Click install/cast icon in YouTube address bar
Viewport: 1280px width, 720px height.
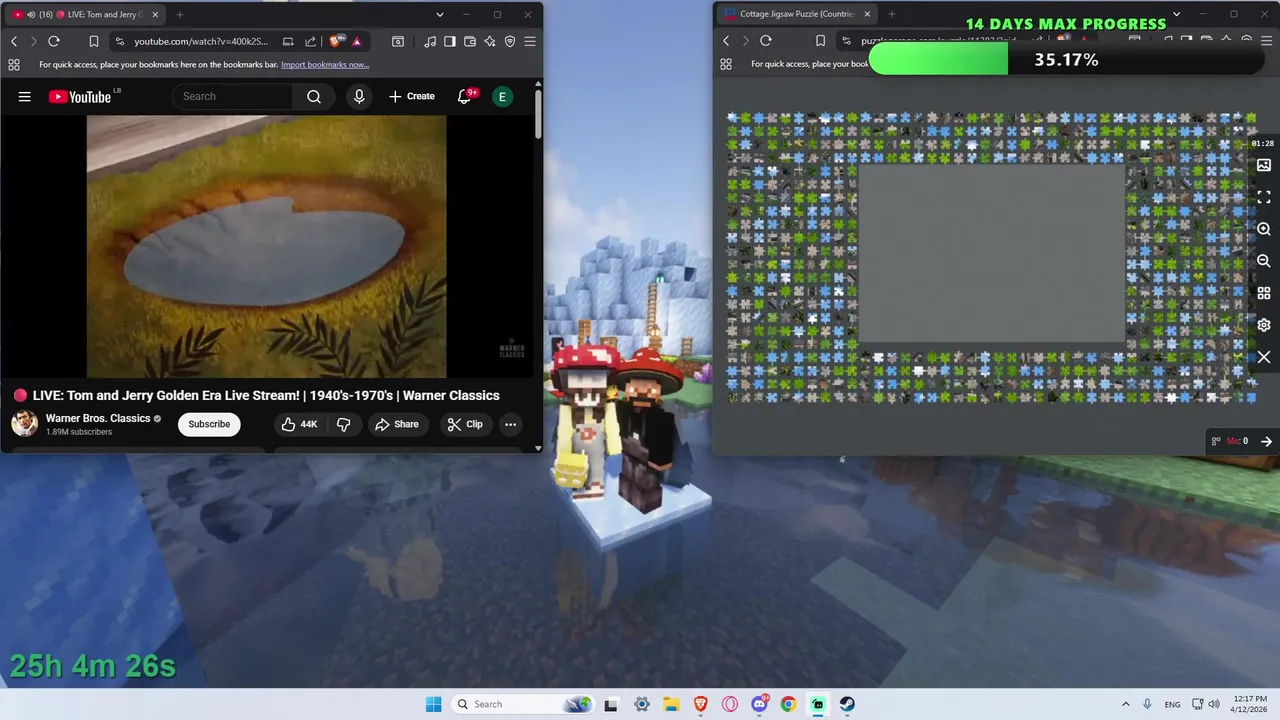click(x=288, y=41)
